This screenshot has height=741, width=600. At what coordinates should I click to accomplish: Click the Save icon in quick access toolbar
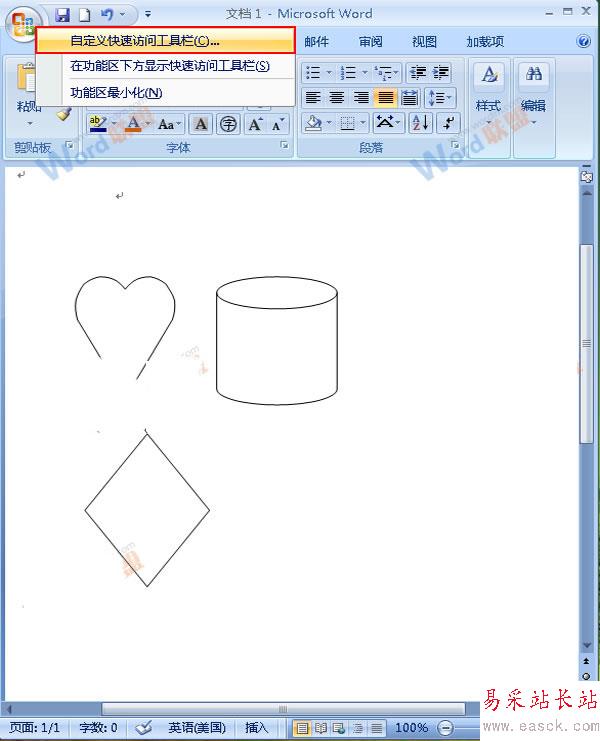tap(62, 15)
